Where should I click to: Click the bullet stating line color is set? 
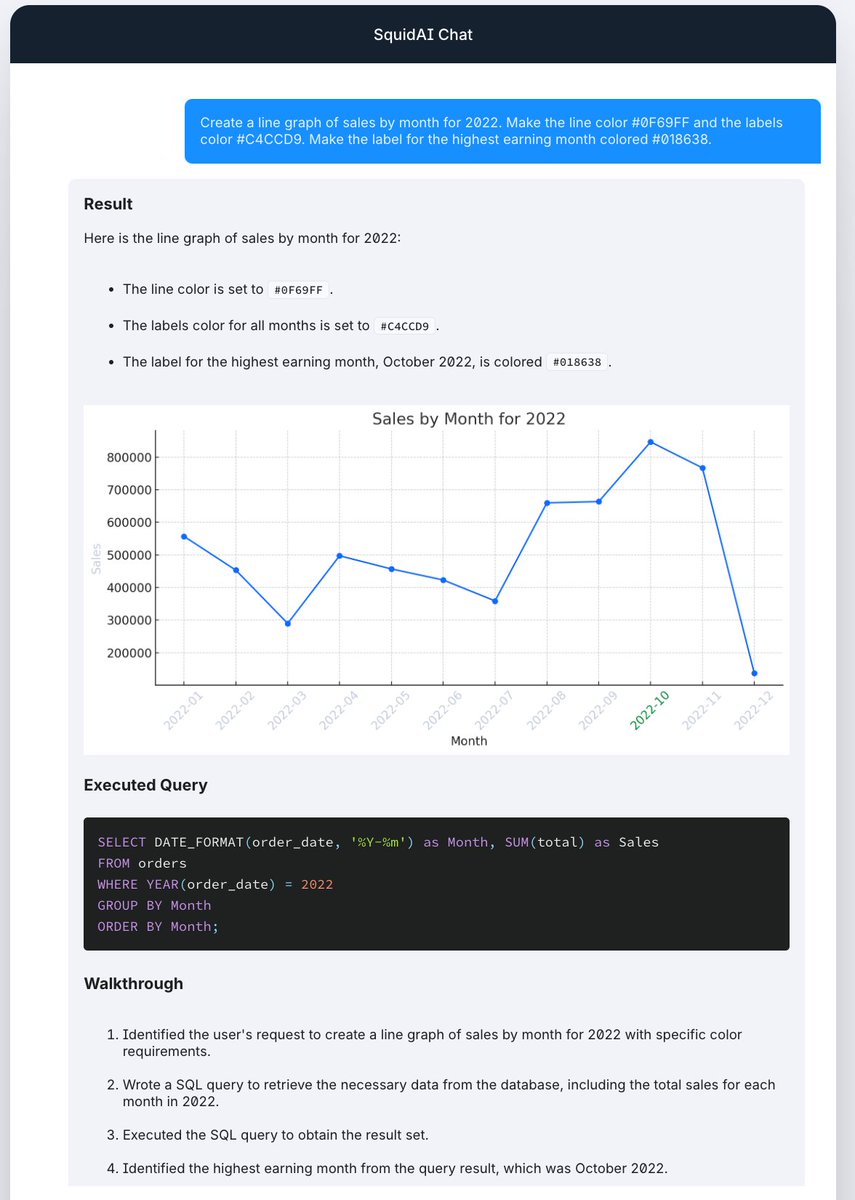click(x=227, y=290)
